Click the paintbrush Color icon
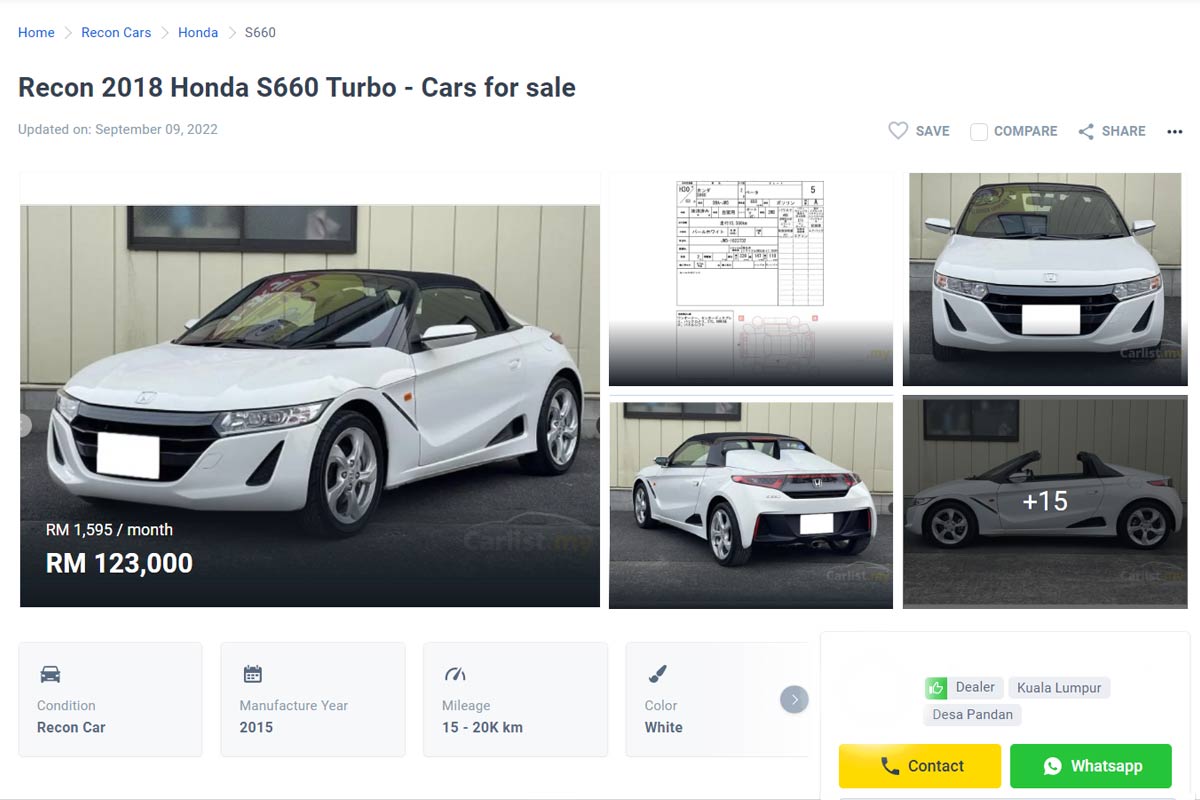This screenshot has width=1200, height=800. [x=657, y=674]
